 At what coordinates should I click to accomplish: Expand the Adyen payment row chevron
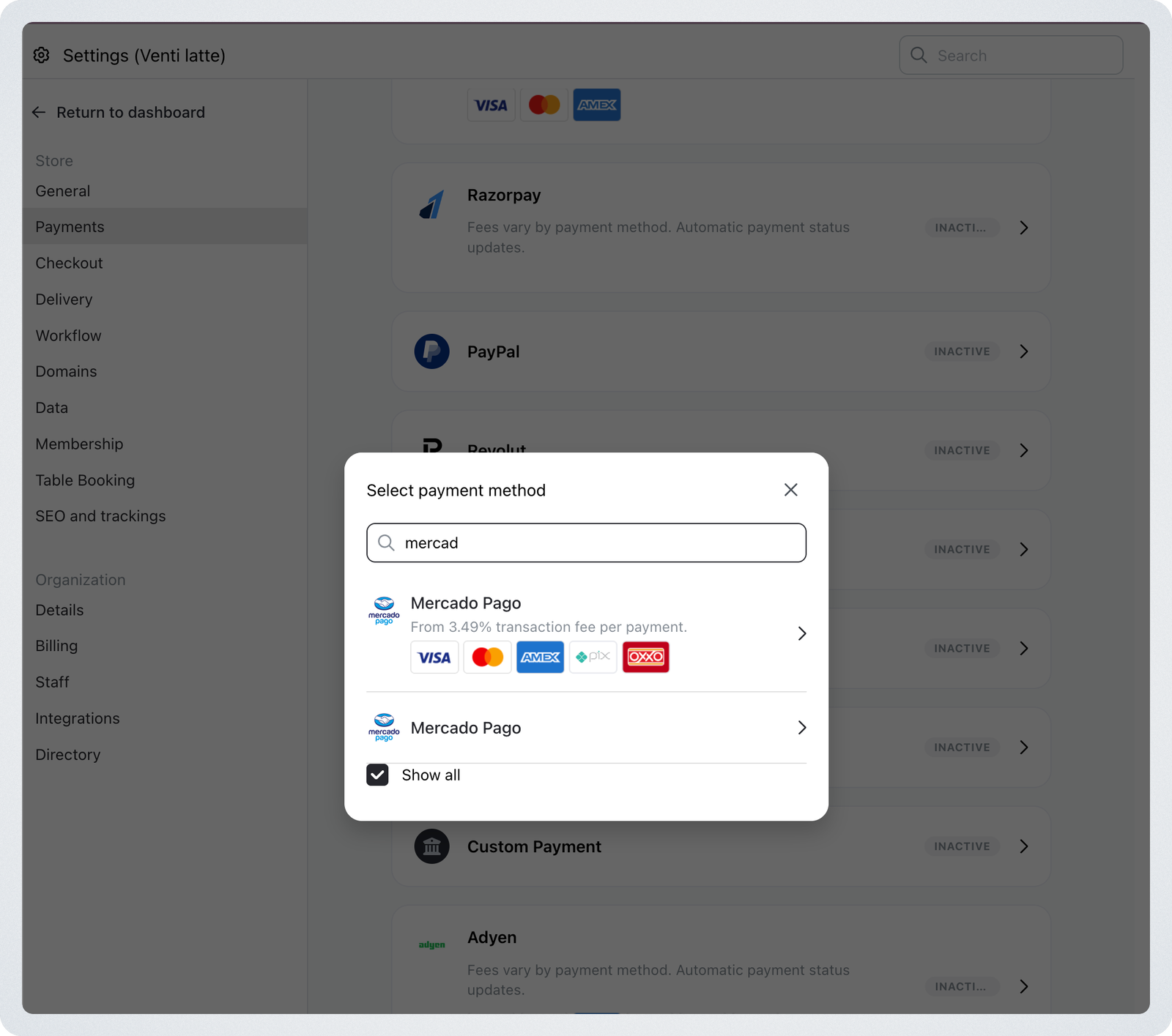click(x=1024, y=986)
